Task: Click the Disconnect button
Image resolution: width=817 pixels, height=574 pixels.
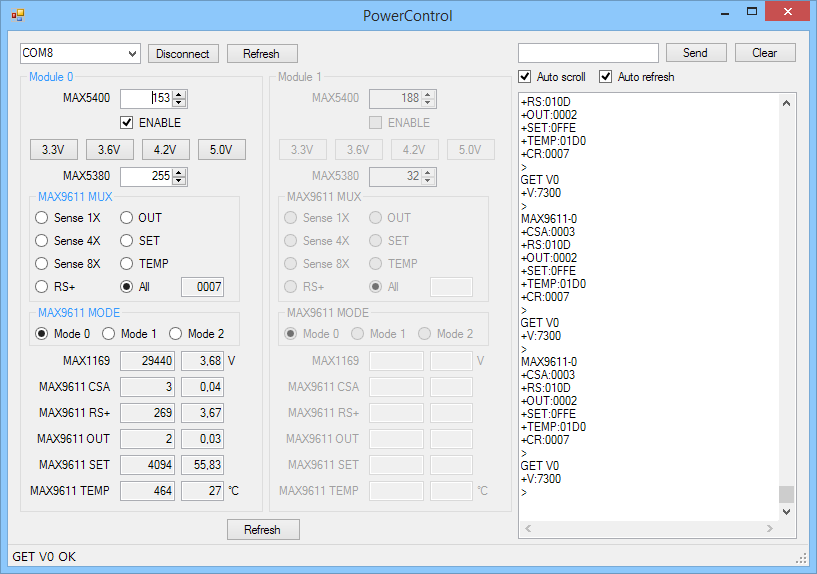Action: point(183,54)
